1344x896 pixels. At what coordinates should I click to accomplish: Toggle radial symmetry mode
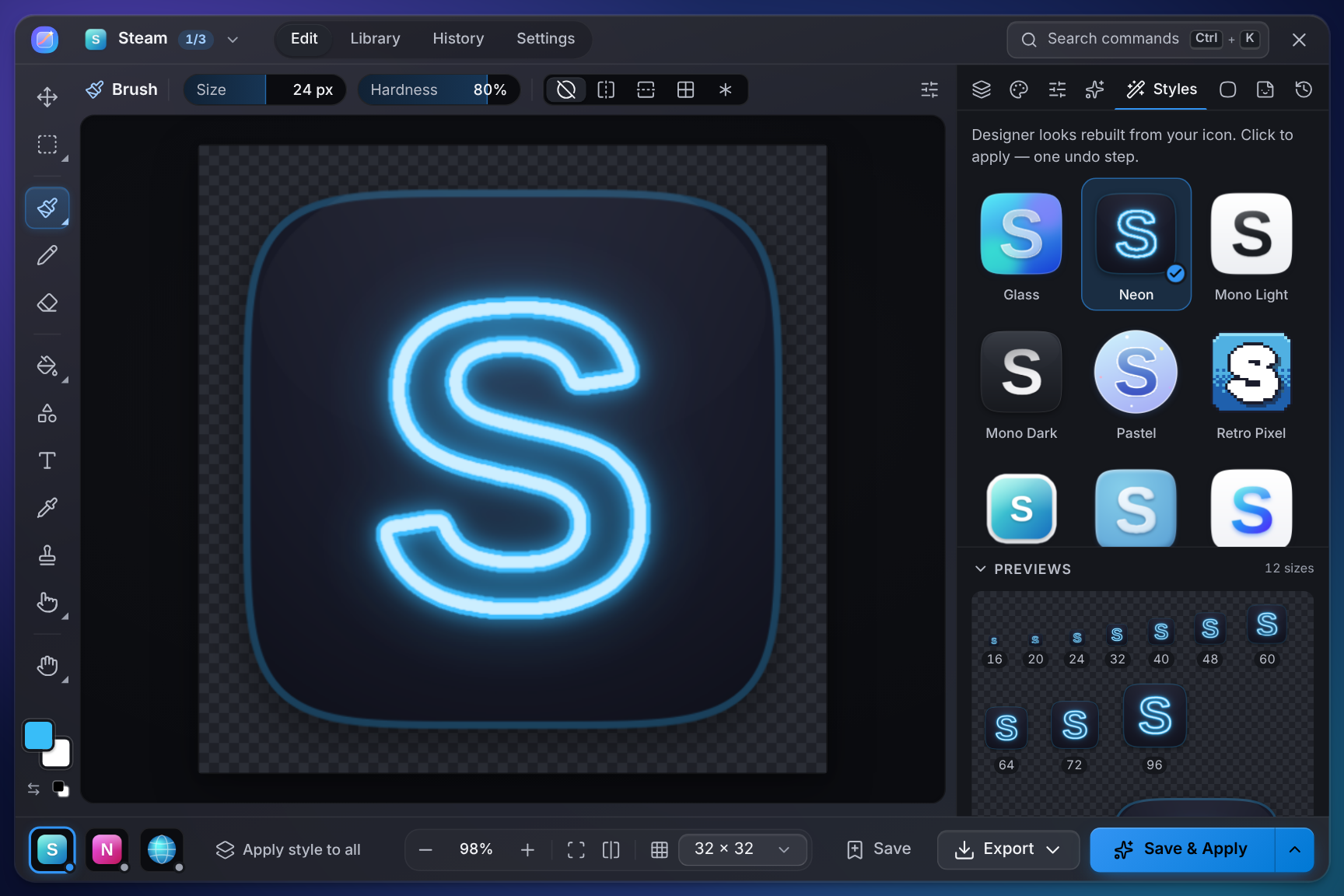click(x=725, y=89)
